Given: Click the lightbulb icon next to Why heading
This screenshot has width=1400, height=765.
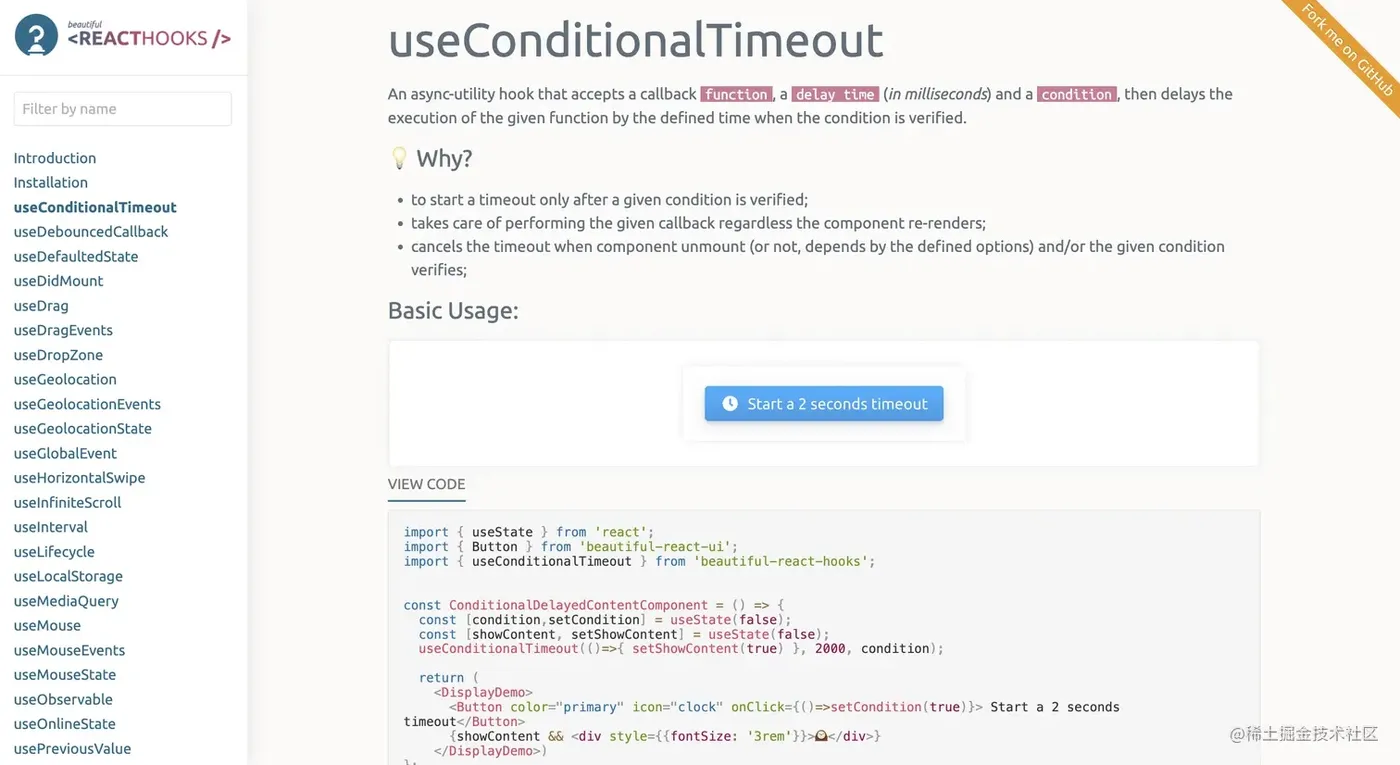Looking at the screenshot, I should pyautogui.click(x=399, y=157).
